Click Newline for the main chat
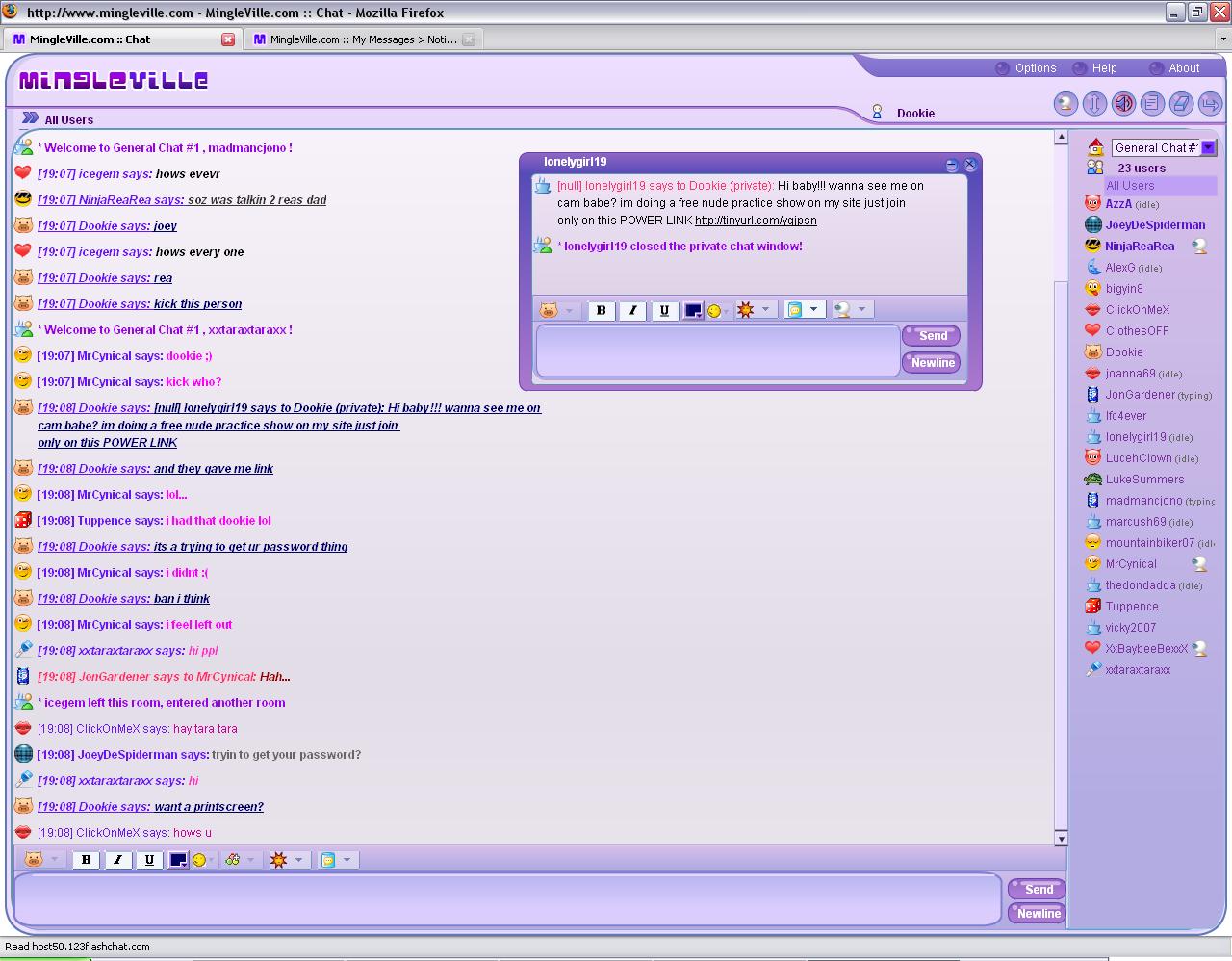Viewport: 1232px width, 961px height. click(1037, 914)
